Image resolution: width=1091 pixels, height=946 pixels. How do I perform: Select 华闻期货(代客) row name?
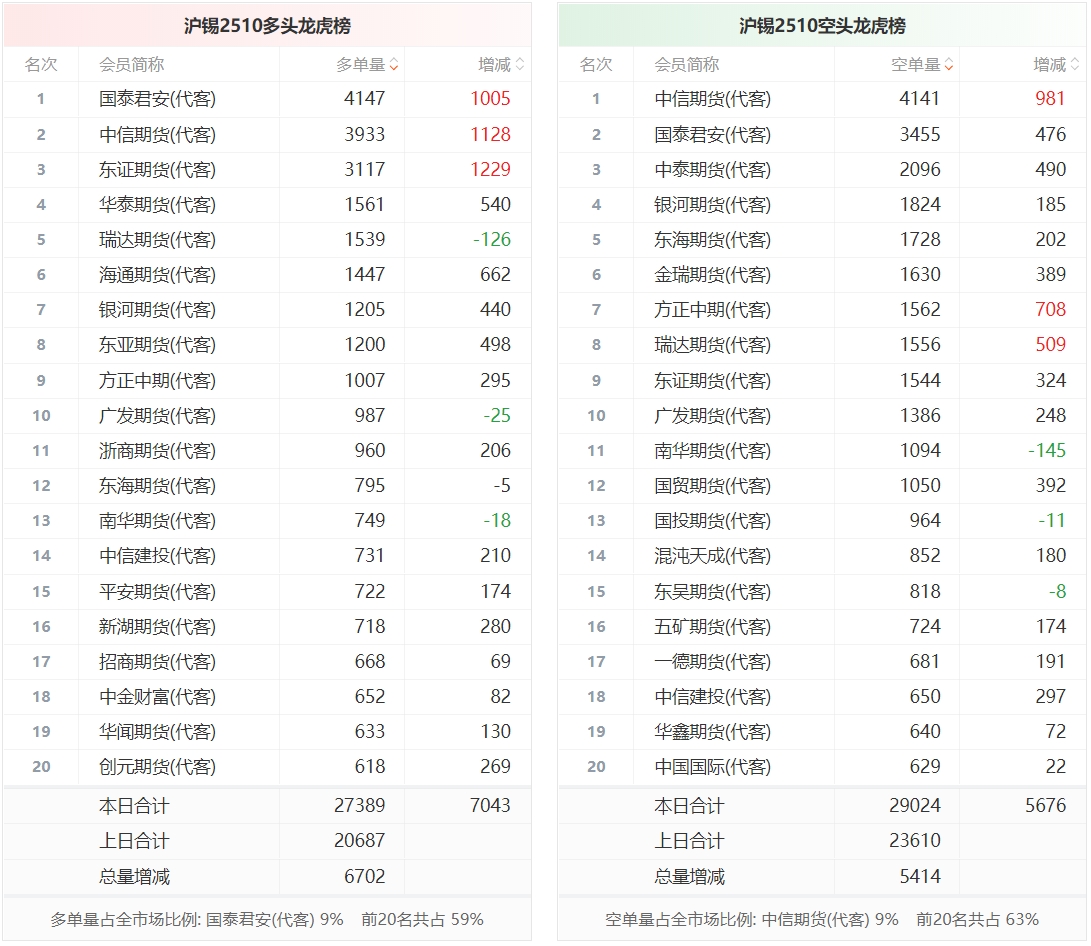click(x=157, y=732)
